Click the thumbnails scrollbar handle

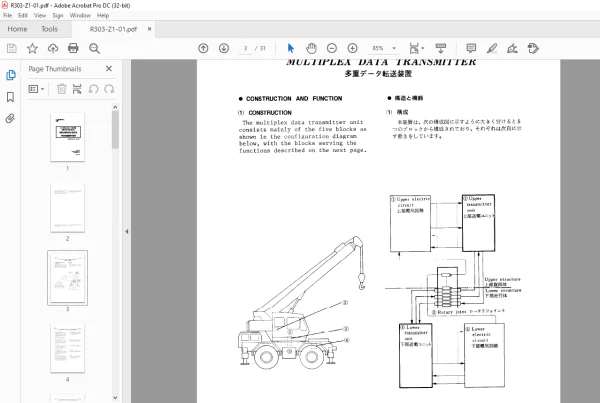(115, 129)
